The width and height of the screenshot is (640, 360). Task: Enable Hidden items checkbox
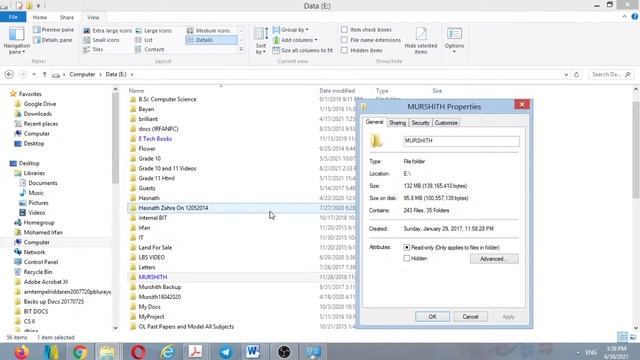tap(344, 50)
